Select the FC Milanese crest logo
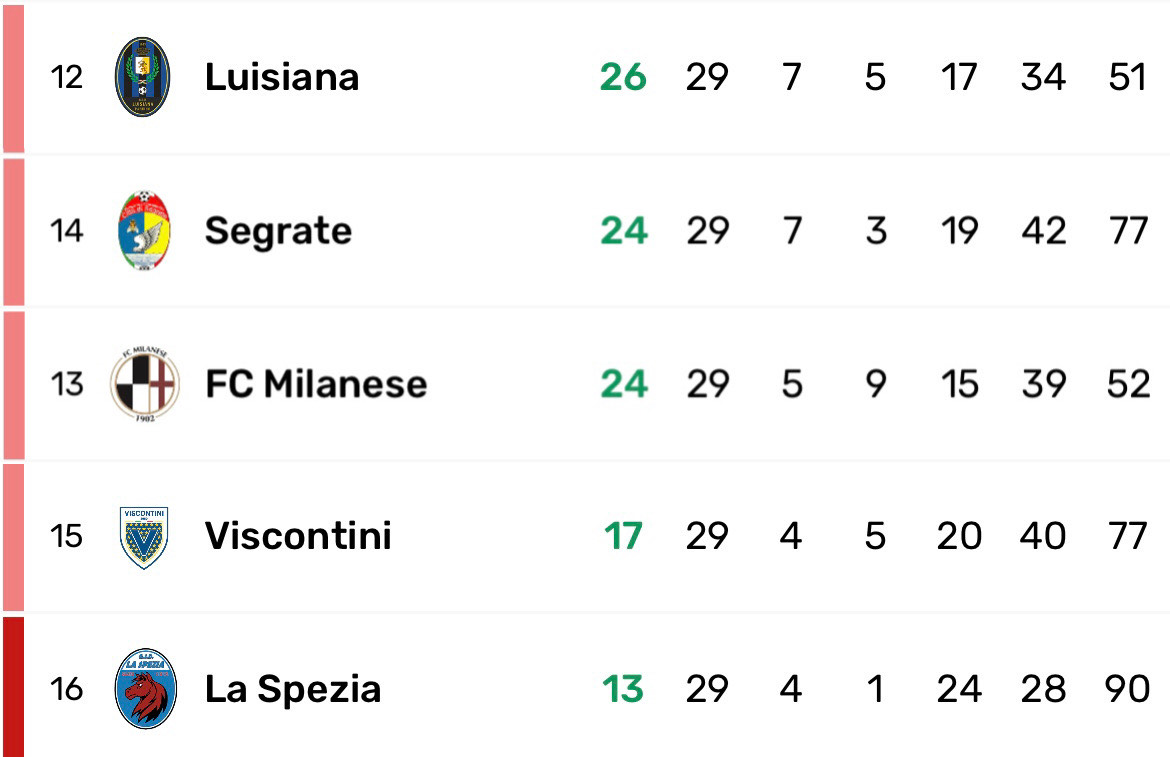This screenshot has height=757, width=1170. [143, 383]
